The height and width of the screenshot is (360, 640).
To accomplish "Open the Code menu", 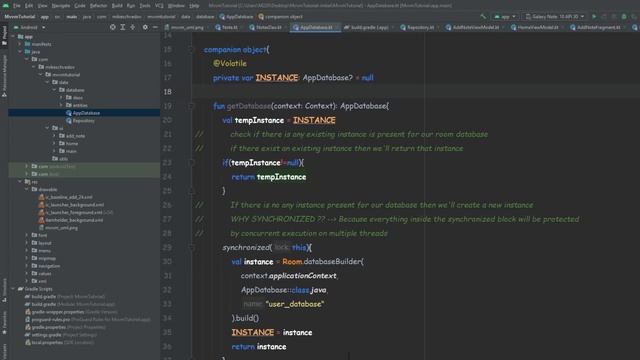I will click(x=80, y=6).
